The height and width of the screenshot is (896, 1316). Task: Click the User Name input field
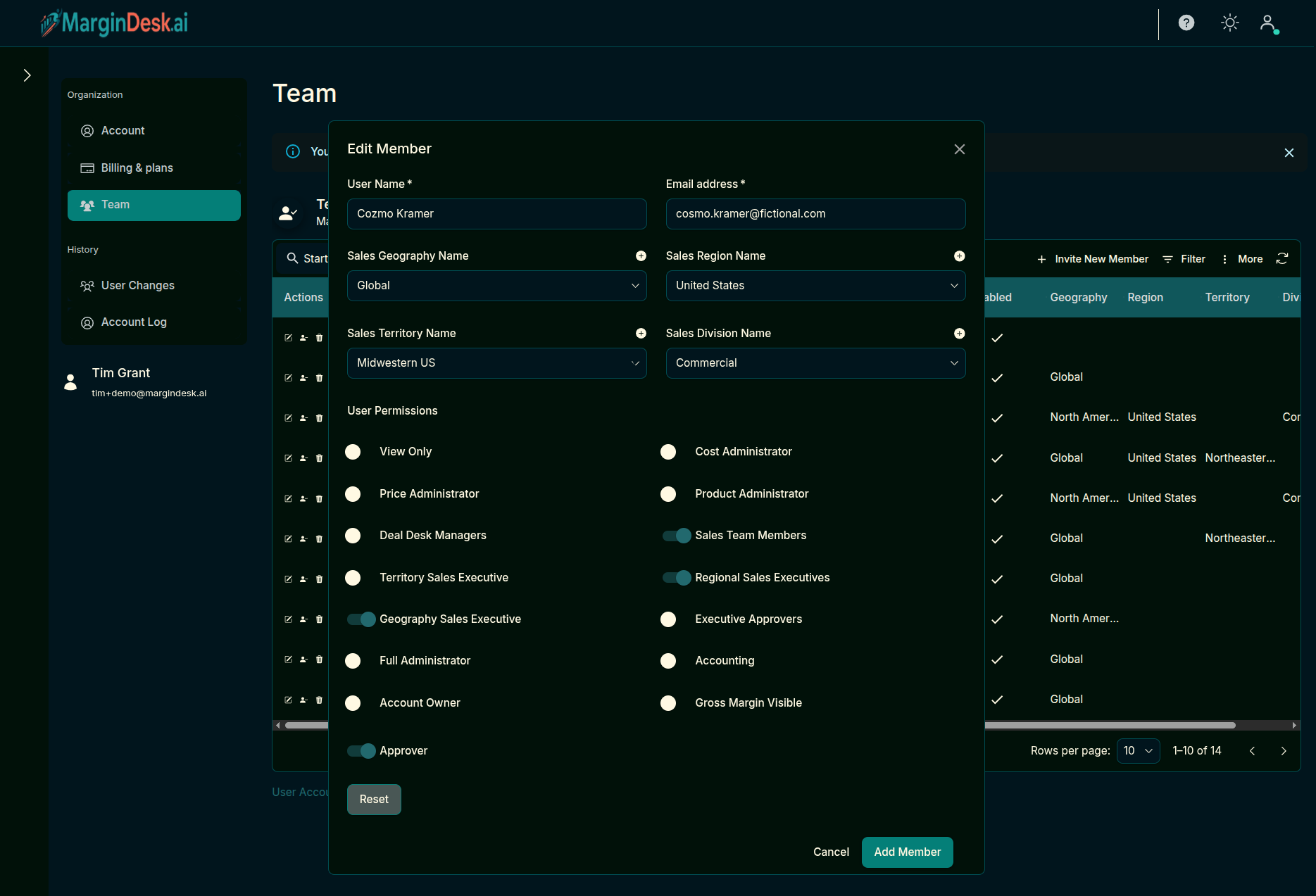496,214
